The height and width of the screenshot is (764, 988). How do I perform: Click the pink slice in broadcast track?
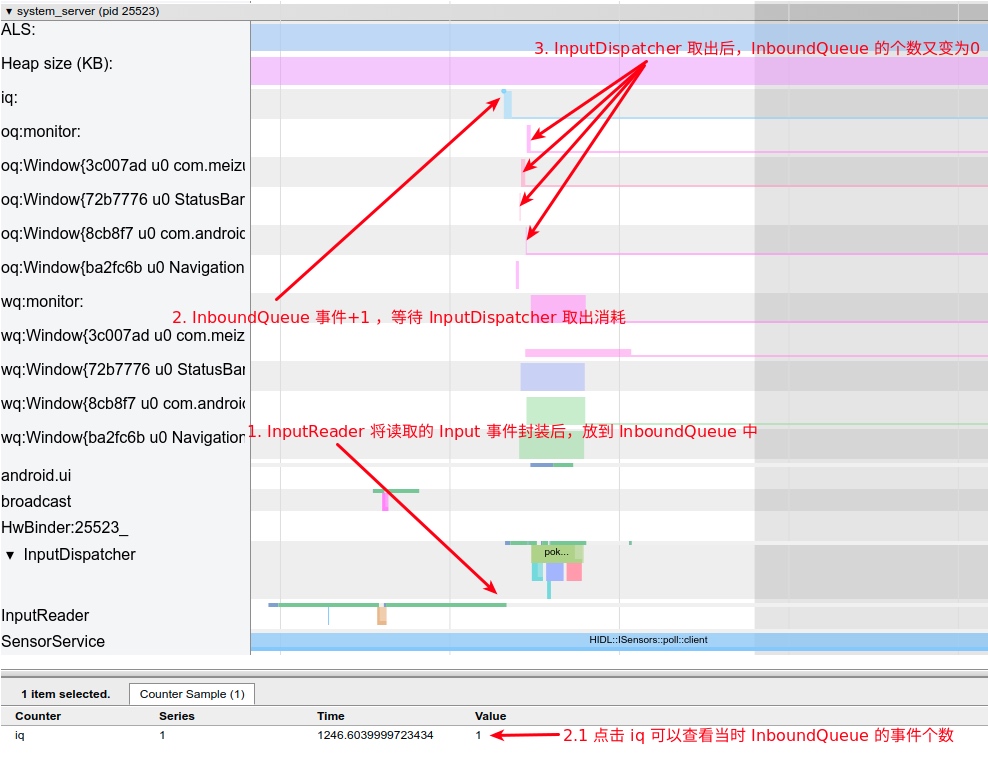tap(385, 502)
